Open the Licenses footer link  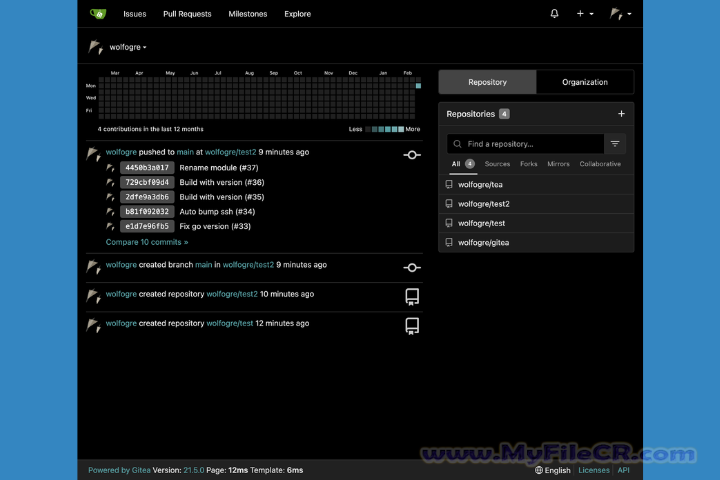point(594,470)
